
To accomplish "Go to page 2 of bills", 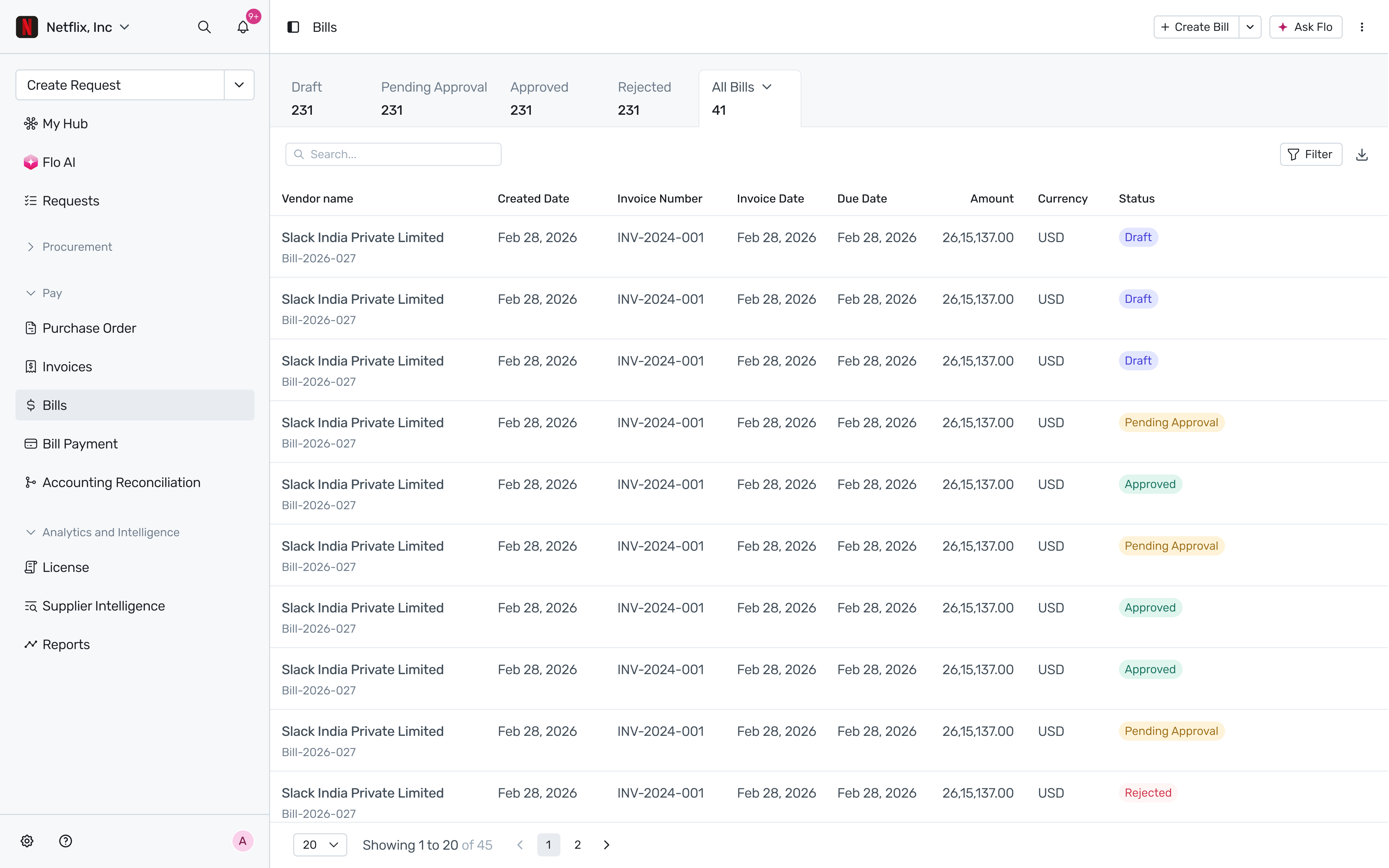I will tap(577, 845).
